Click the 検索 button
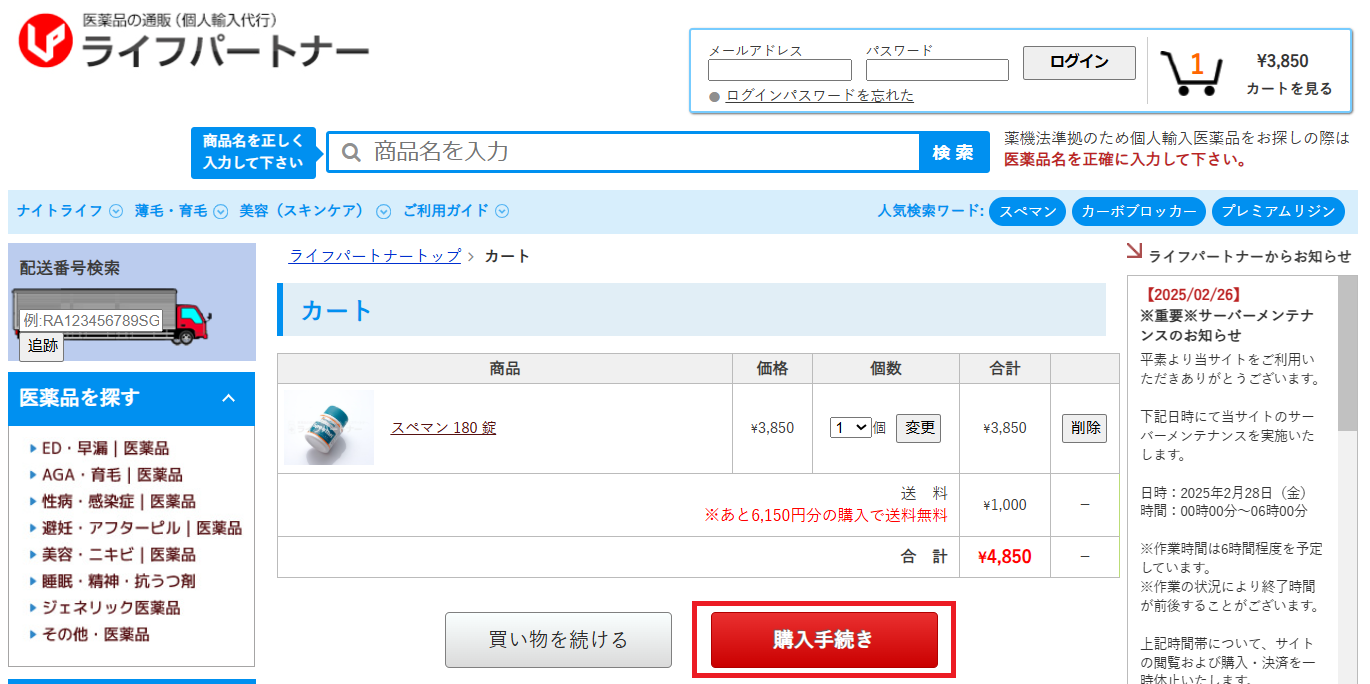Screen dimensions: 1370x684 click(x=954, y=152)
